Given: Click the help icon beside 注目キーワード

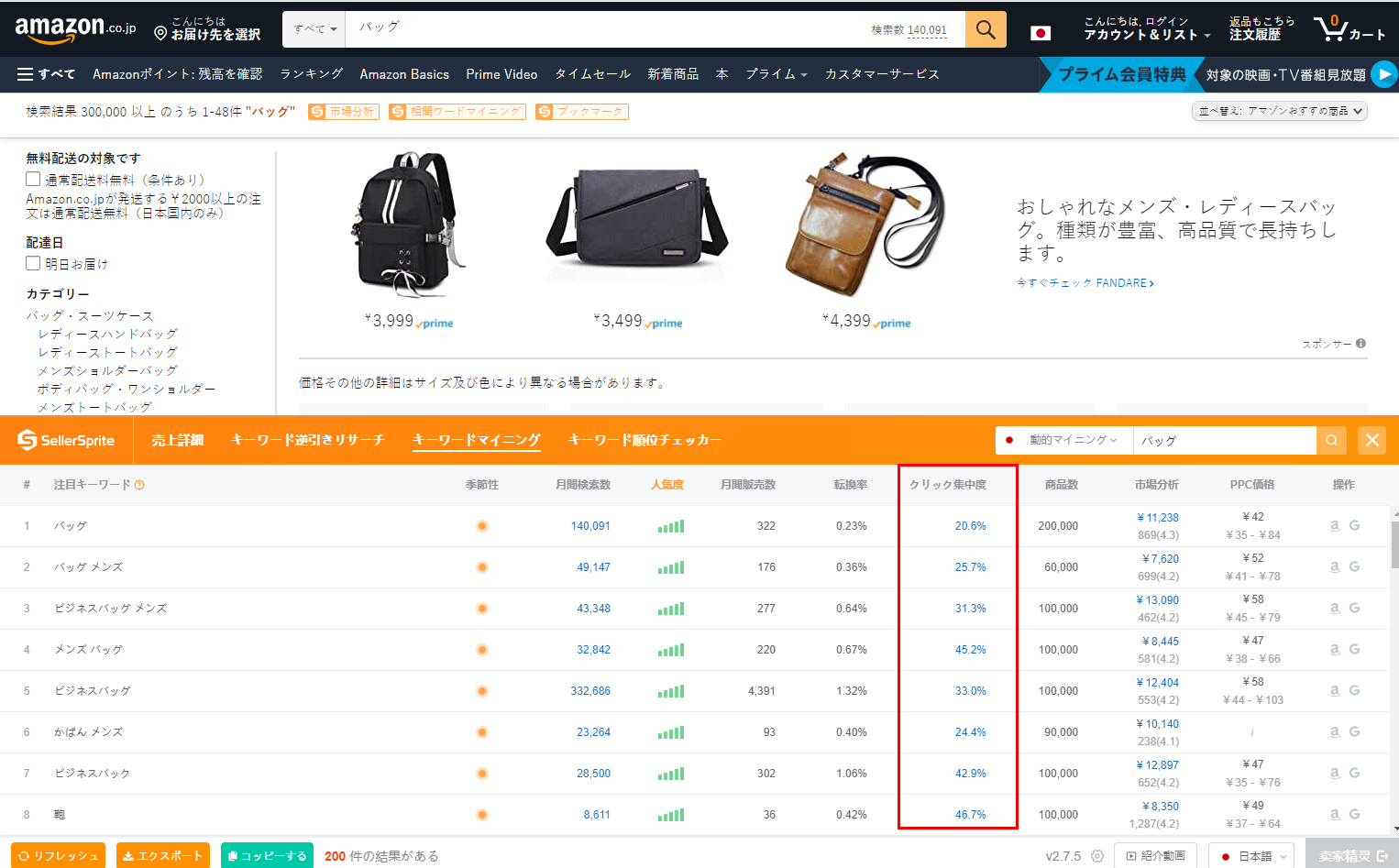Looking at the screenshot, I should [x=139, y=485].
